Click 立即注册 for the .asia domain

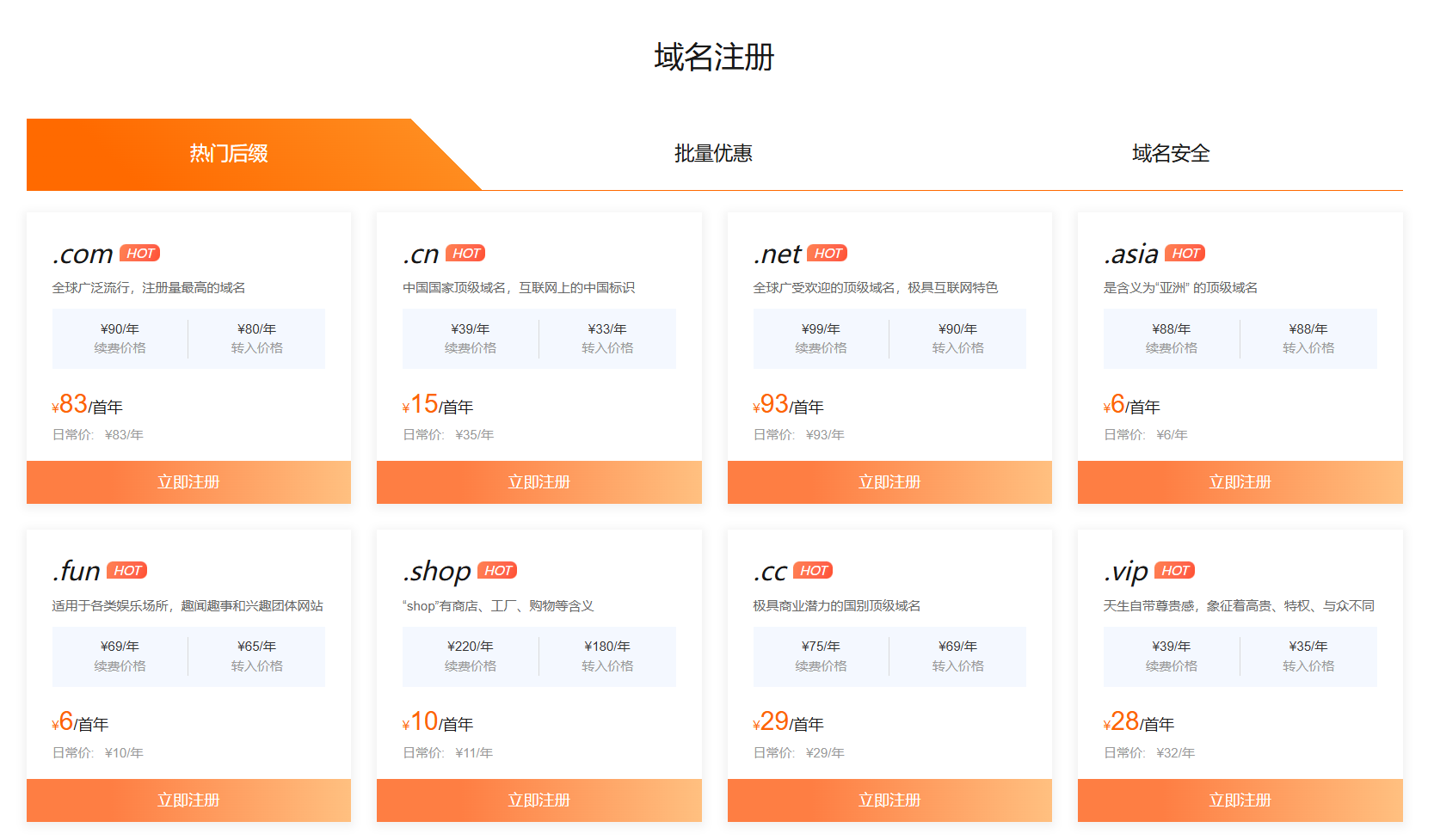(1240, 482)
